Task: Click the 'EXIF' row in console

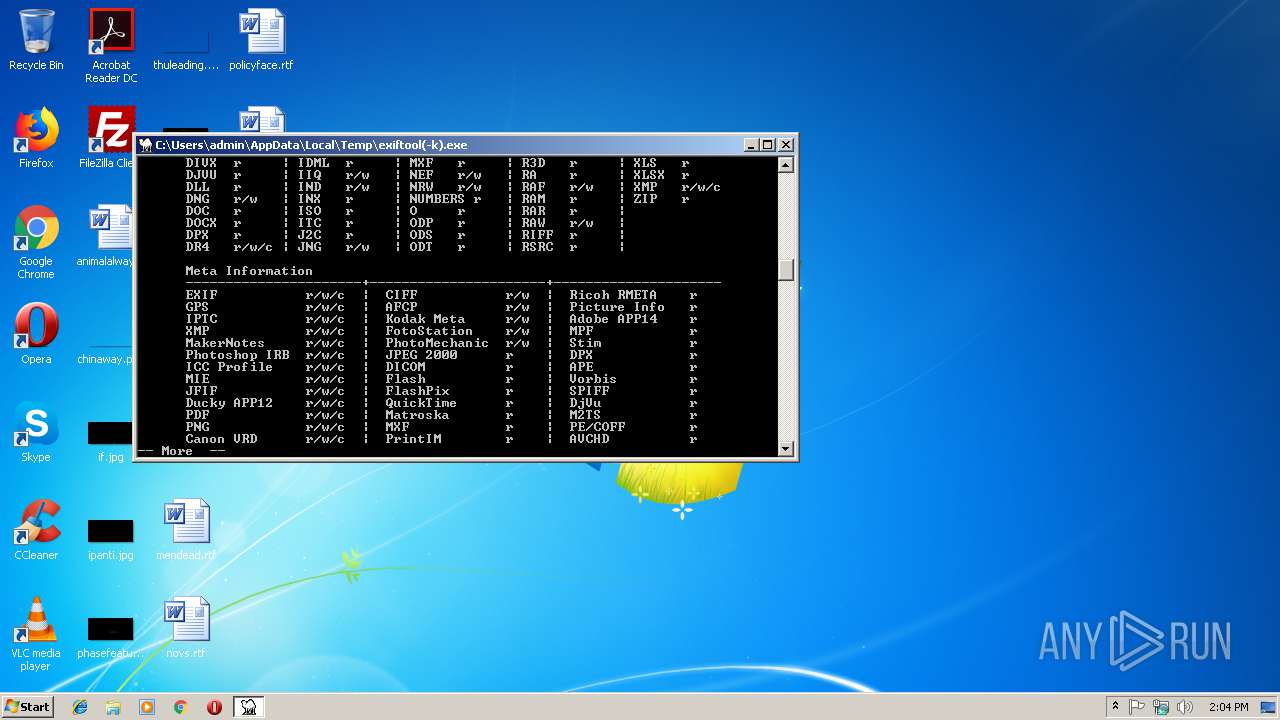Action: click(264, 295)
